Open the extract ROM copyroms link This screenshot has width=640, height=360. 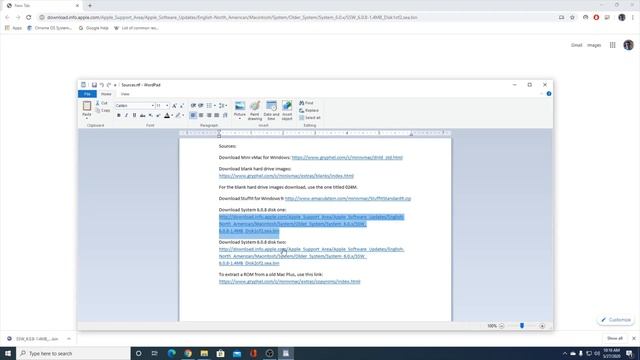tap(289, 282)
